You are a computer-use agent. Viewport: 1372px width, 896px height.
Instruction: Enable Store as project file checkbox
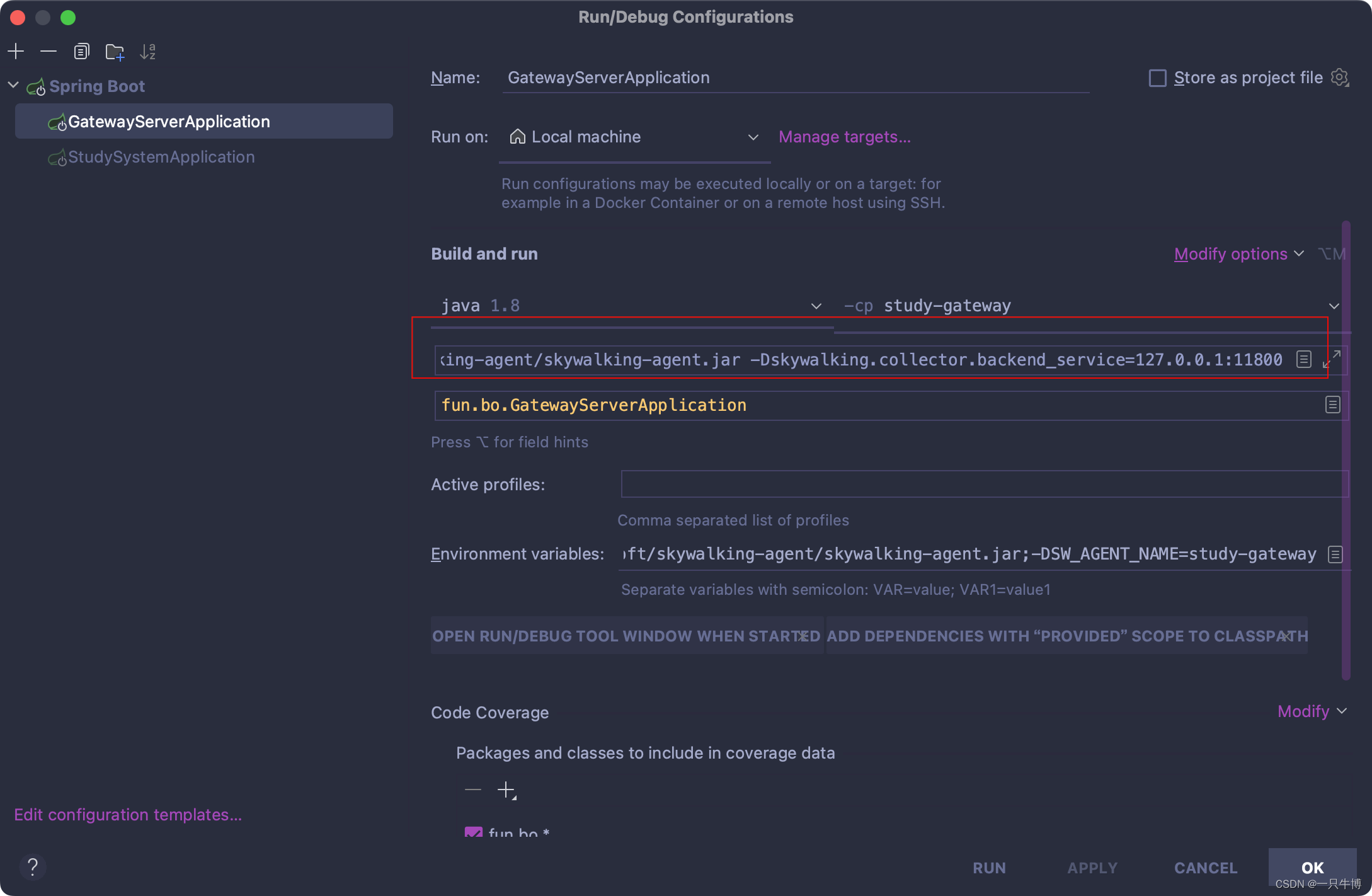[x=1157, y=78]
